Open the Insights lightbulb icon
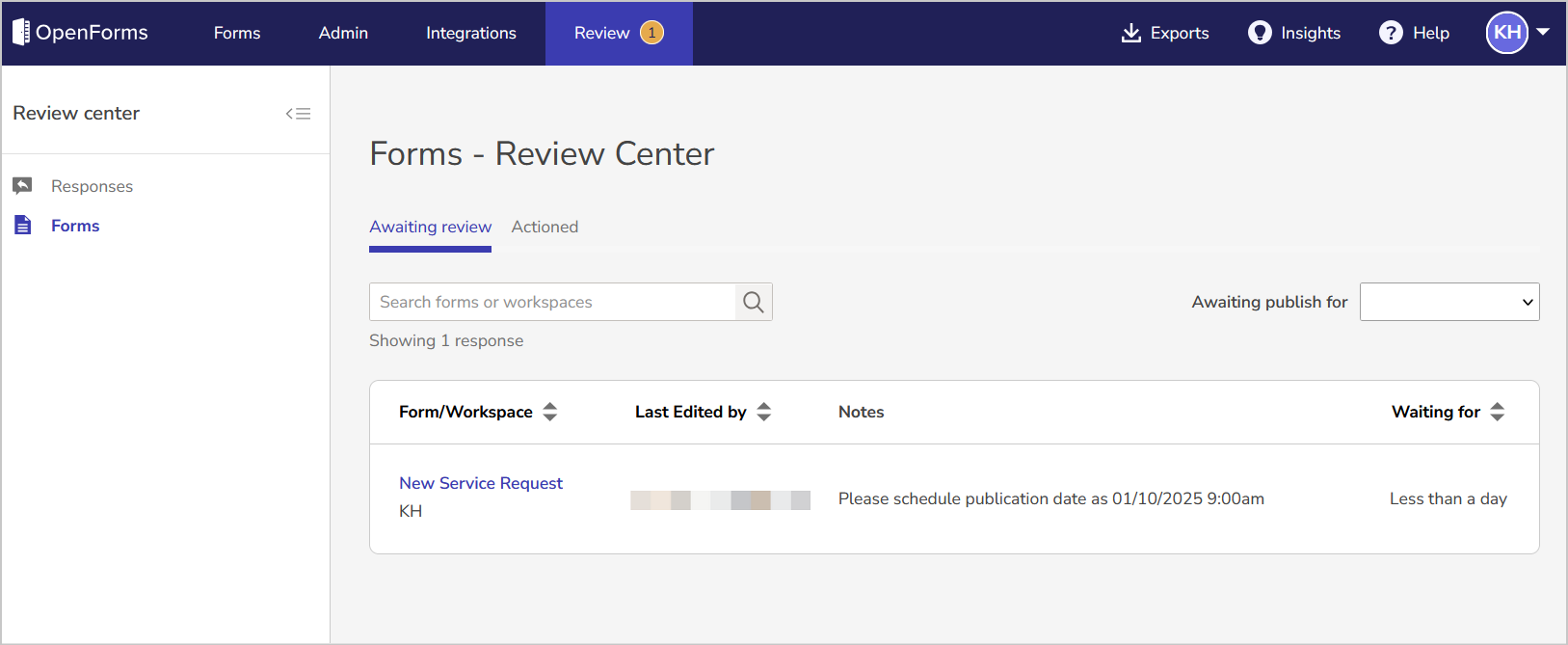 click(x=1260, y=33)
